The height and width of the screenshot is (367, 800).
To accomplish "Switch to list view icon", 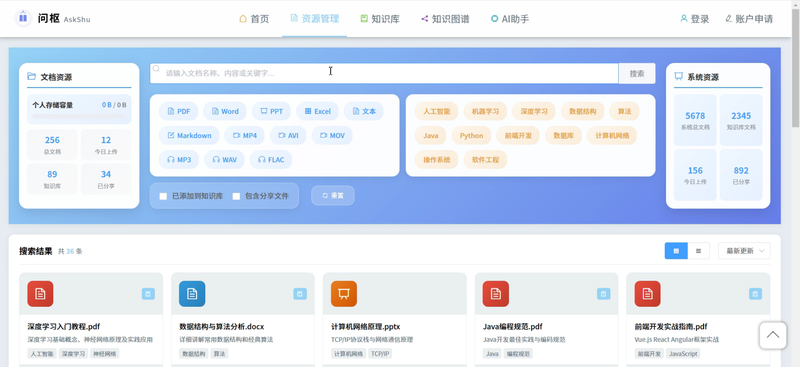I will tap(698, 251).
